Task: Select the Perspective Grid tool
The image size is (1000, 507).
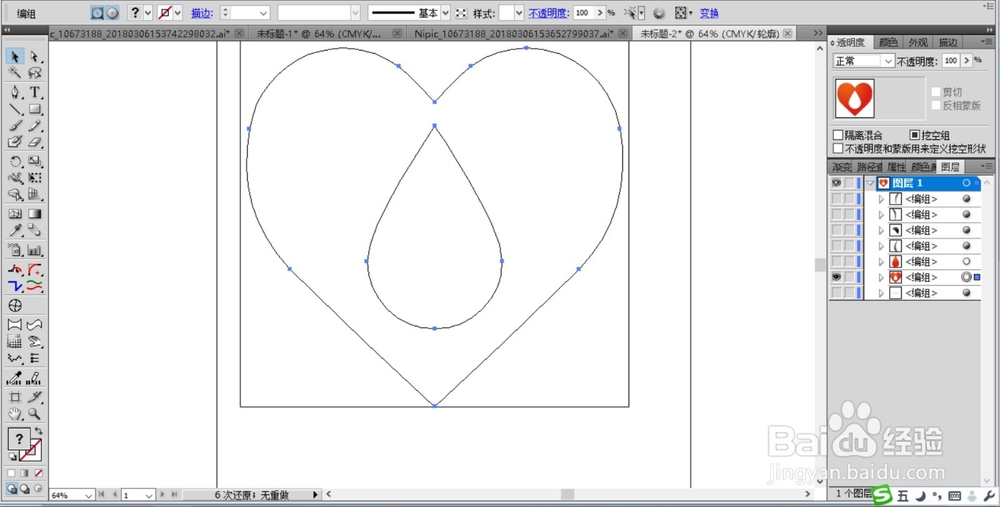Action: click(34, 195)
